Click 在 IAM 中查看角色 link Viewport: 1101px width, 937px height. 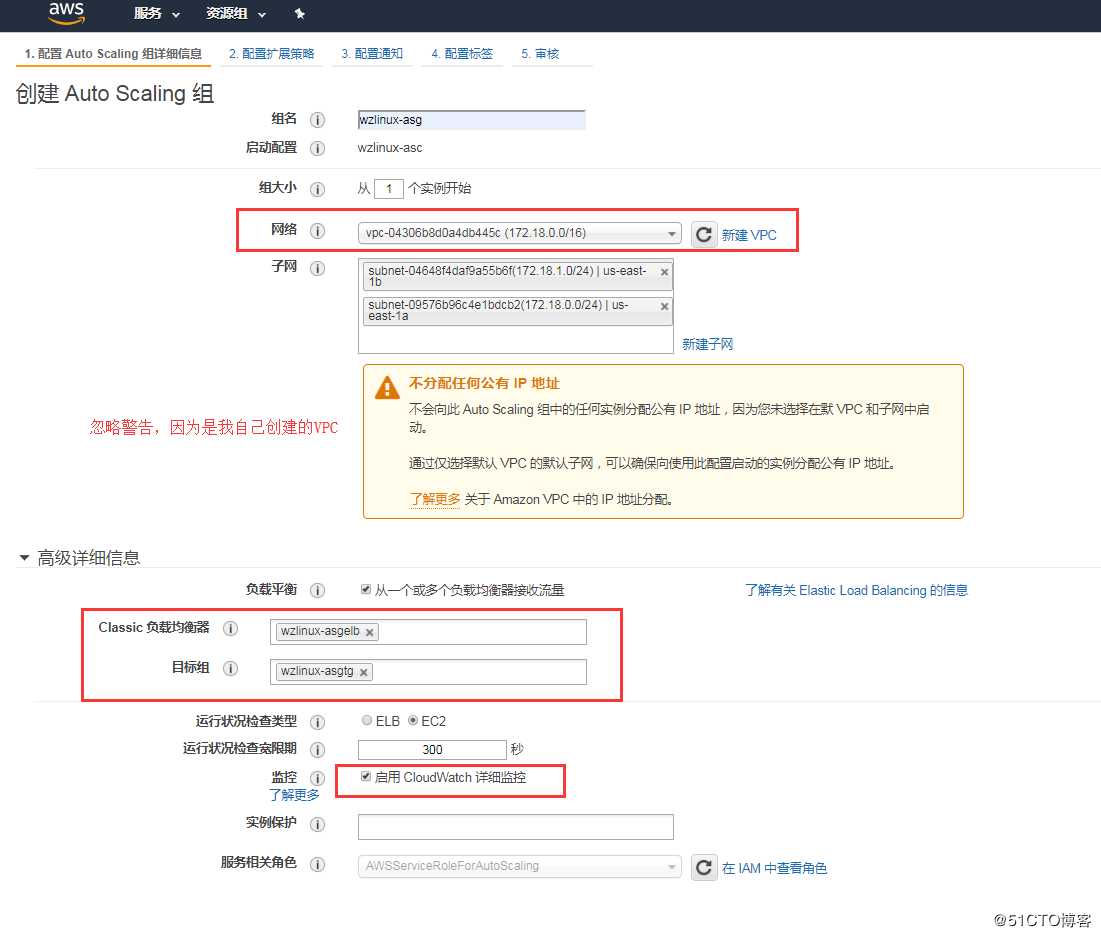(x=774, y=869)
